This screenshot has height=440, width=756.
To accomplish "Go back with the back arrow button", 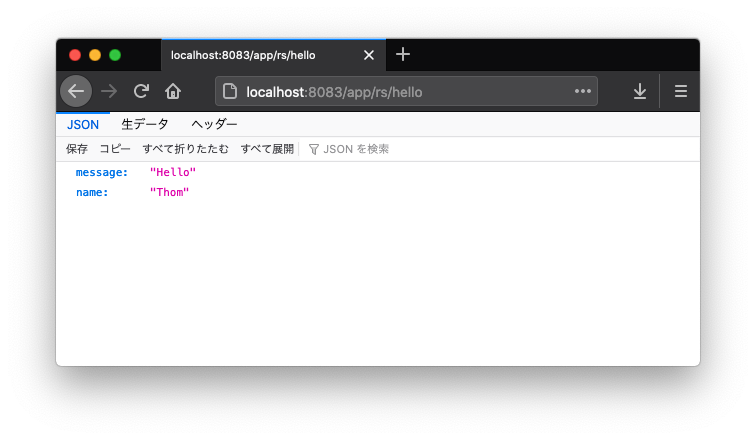I will (x=76, y=91).
